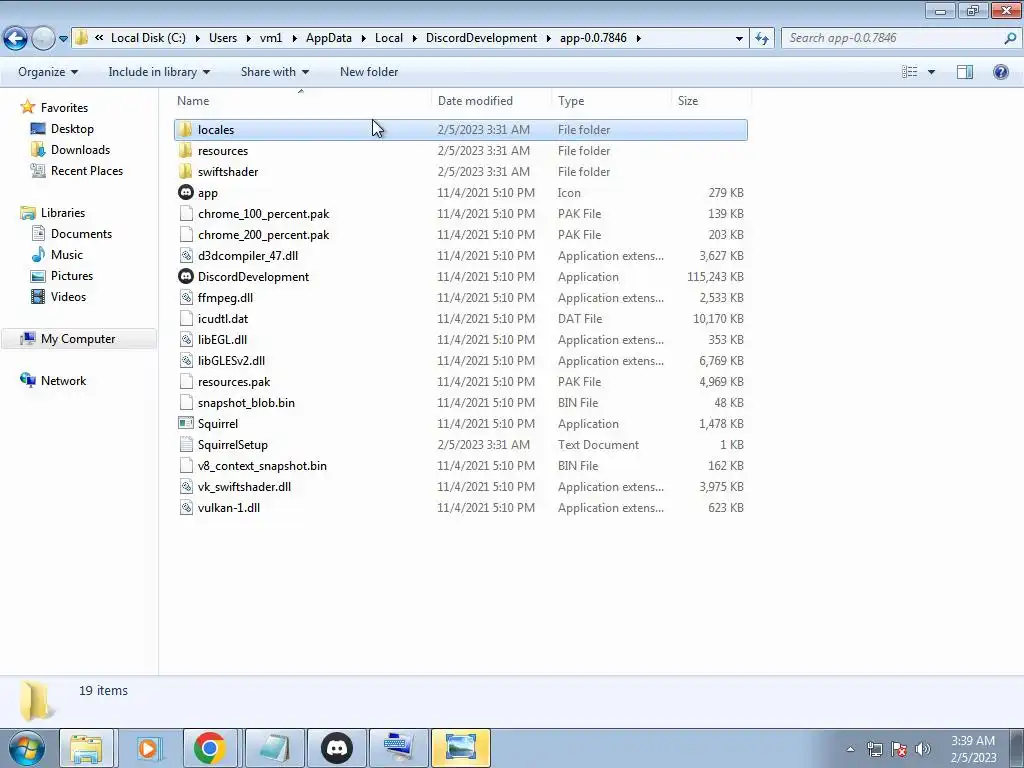
Task: Expand the Users breadcrumb arrow
Action: [x=249, y=39]
